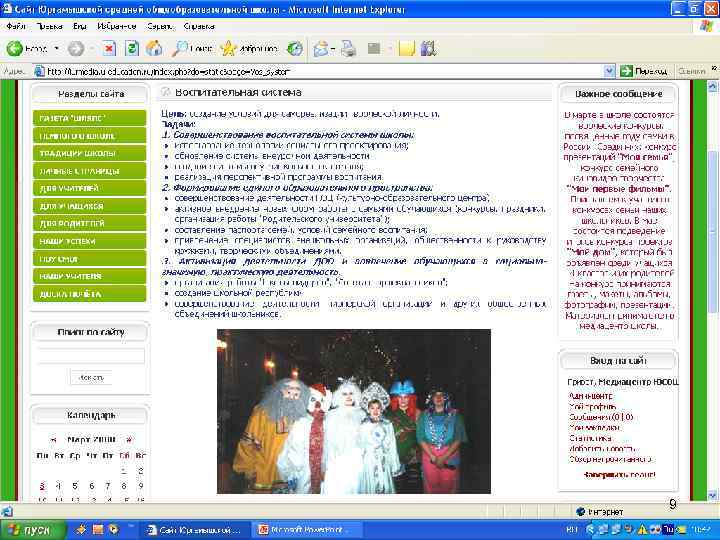Open the Правка menu

(x=49, y=26)
